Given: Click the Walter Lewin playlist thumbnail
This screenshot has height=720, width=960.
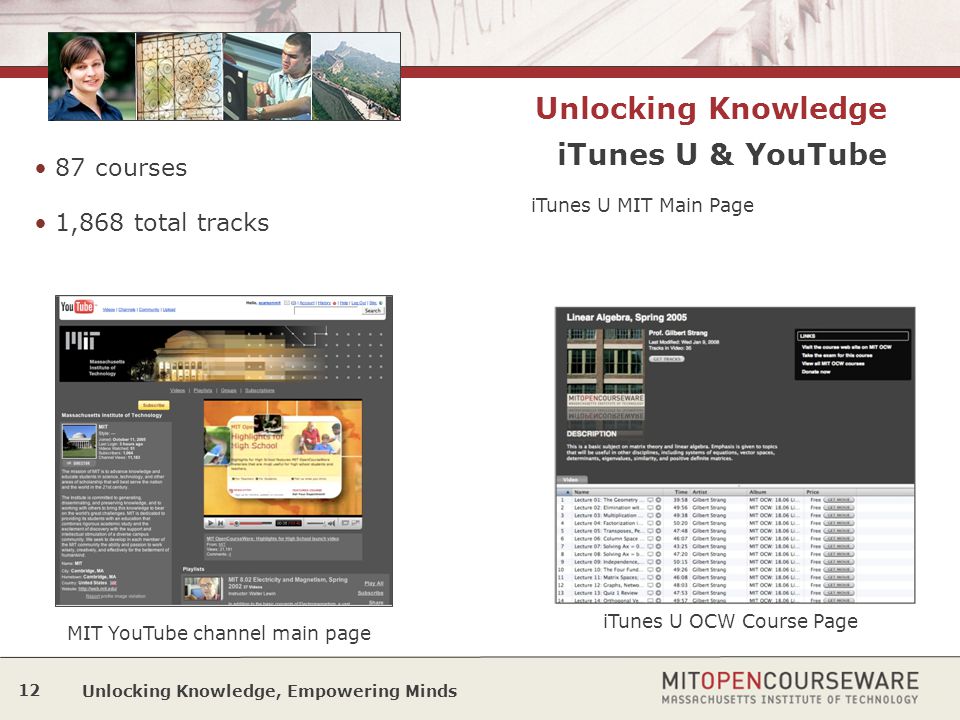Looking at the screenshot, I should point(203,588).
